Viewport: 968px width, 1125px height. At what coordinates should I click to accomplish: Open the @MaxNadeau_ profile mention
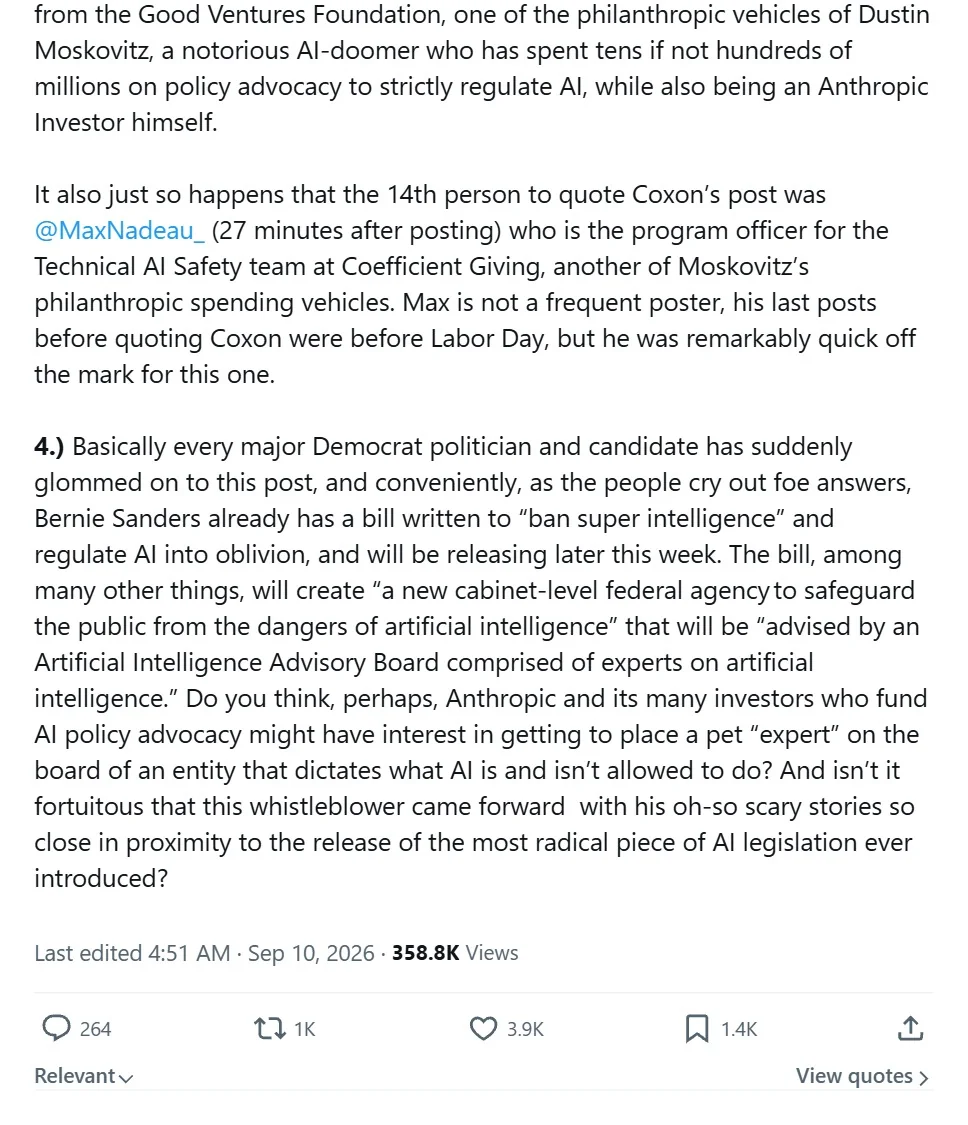click(119, 230)
